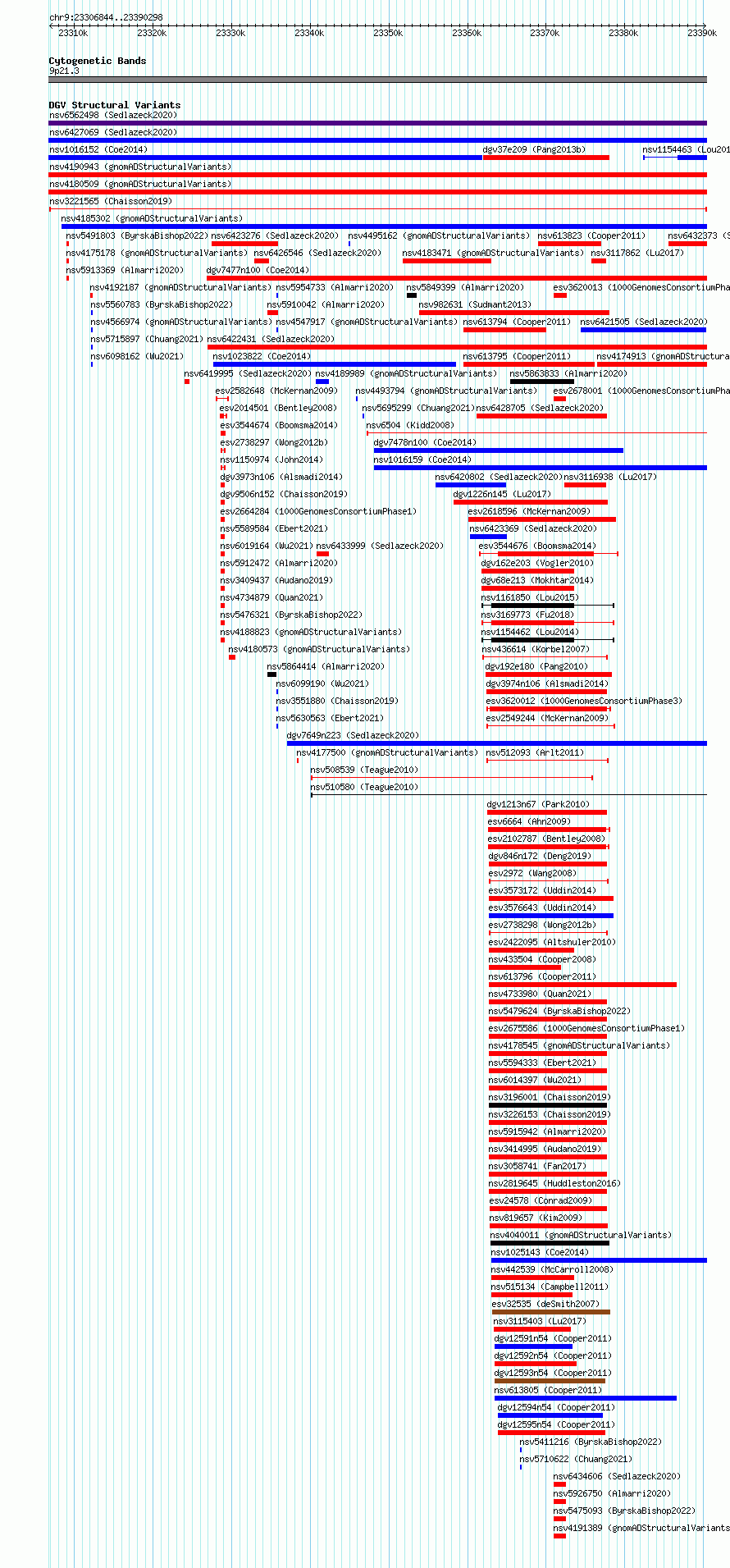Screen dimensions: 730x1568
Task: Select nsv436614 (Korbel2007) label
Action: tap(536, 649)
